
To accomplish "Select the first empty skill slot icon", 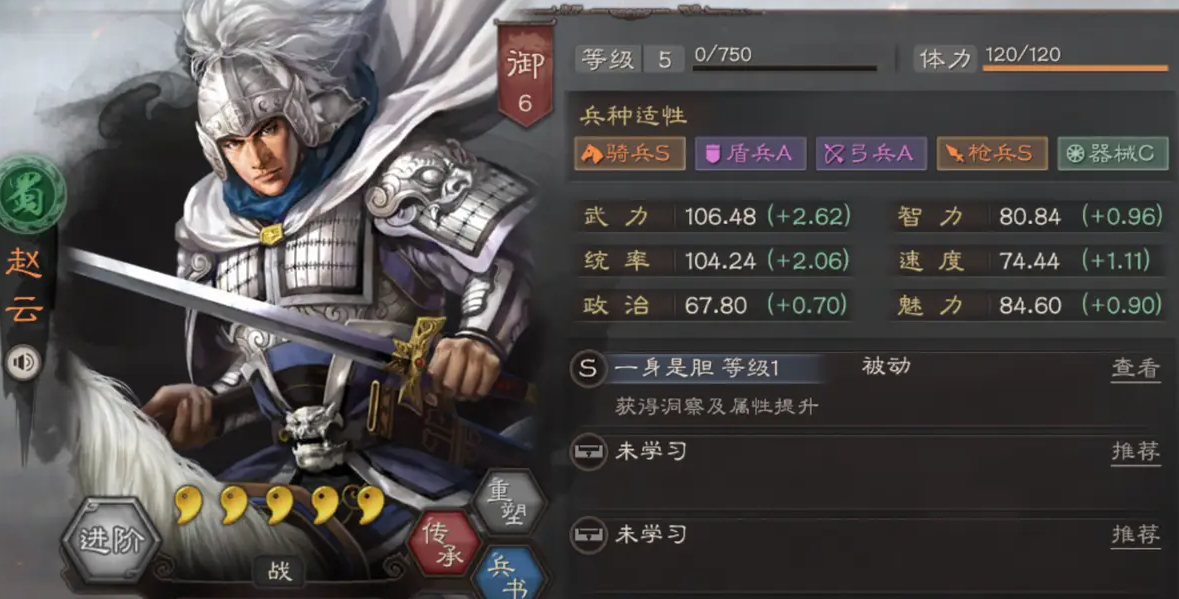I will pos(588,452).
